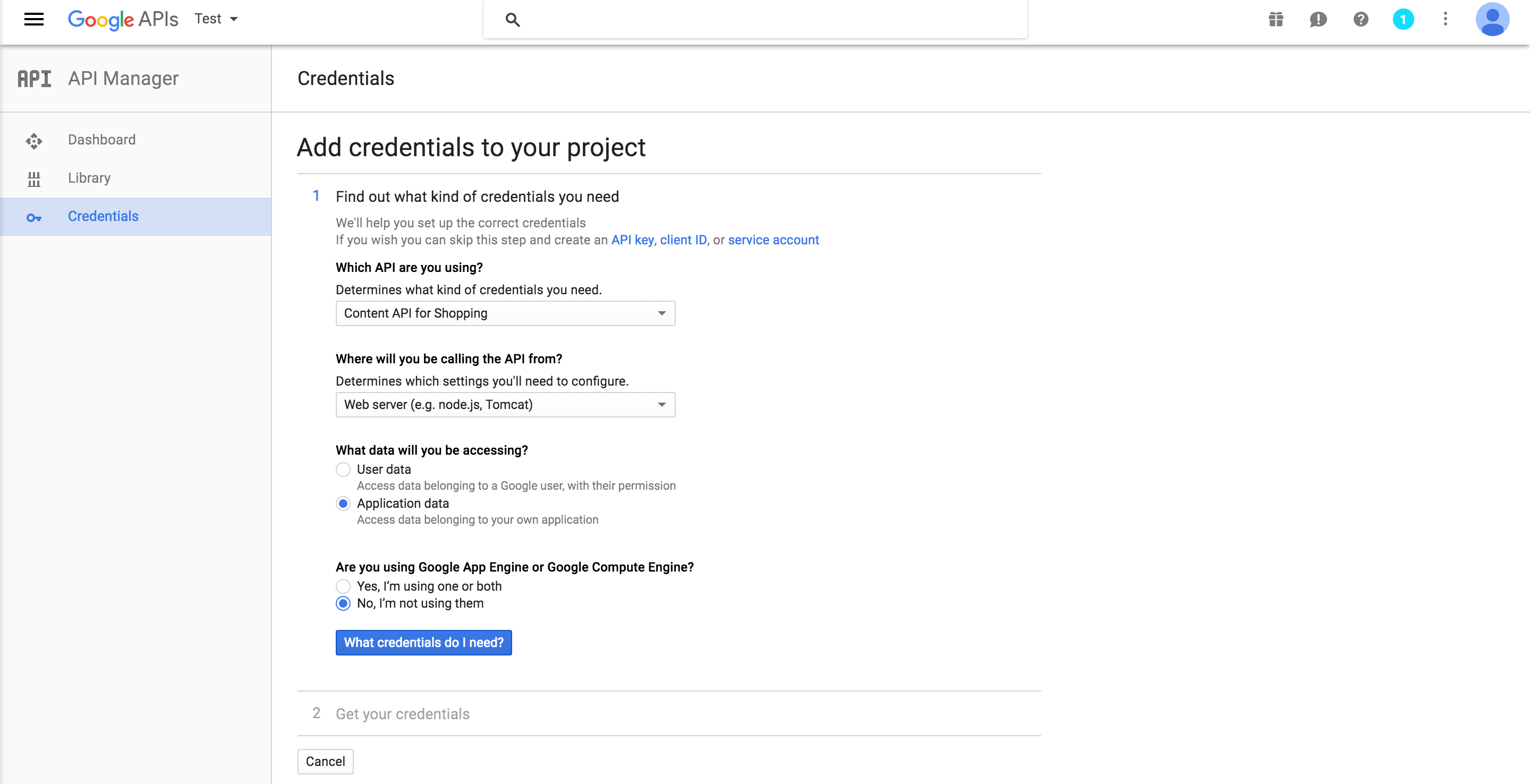1530x784 pixels.
Task: Click Find out what kind of credentials heading
Action: tap(477, 197)
